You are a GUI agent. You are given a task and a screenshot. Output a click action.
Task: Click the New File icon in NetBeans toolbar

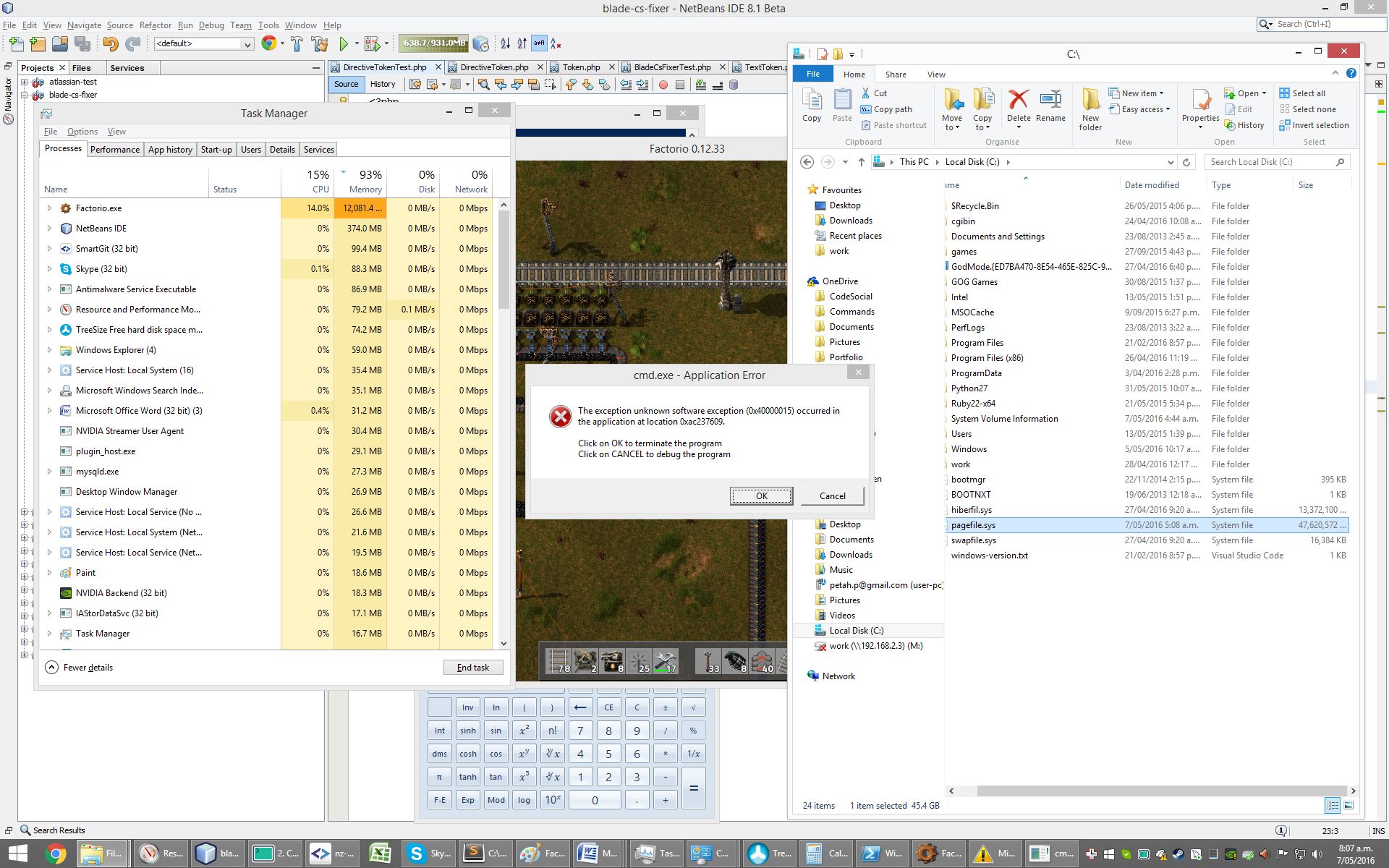(16, 44)
